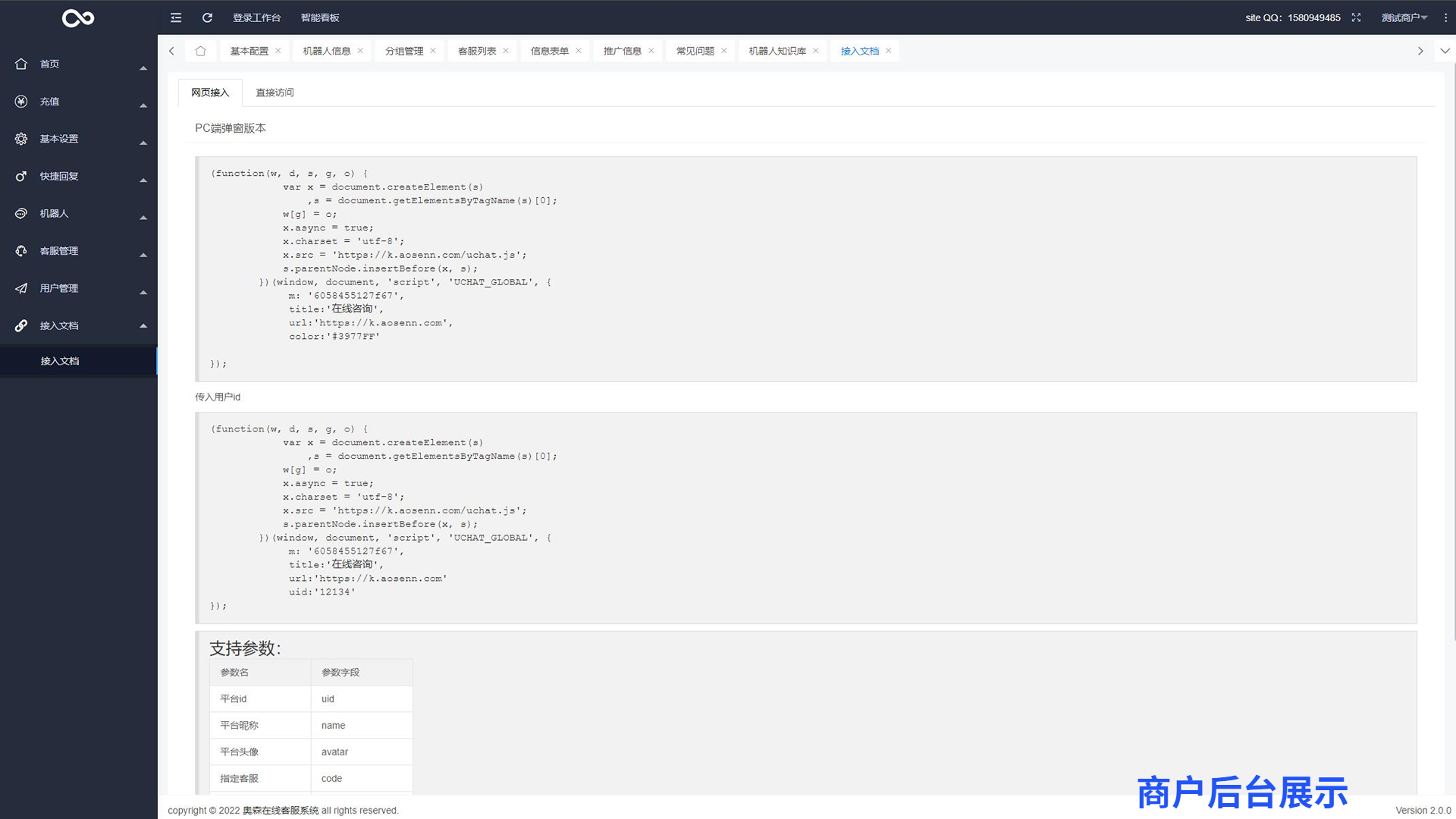The image size is (1456, 819).
Task: Open the 常见问题 page tab
Action: click(x=695, y=51)
